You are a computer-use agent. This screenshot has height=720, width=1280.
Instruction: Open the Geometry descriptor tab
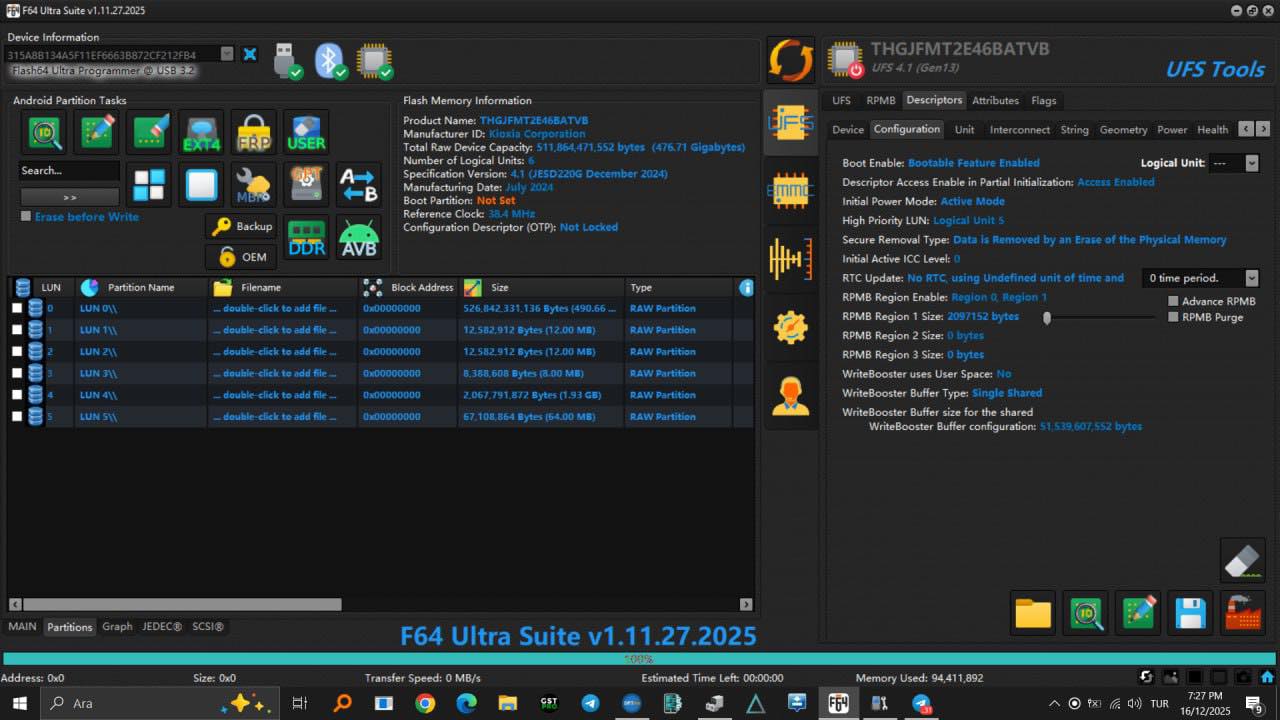coord(1124,129)
